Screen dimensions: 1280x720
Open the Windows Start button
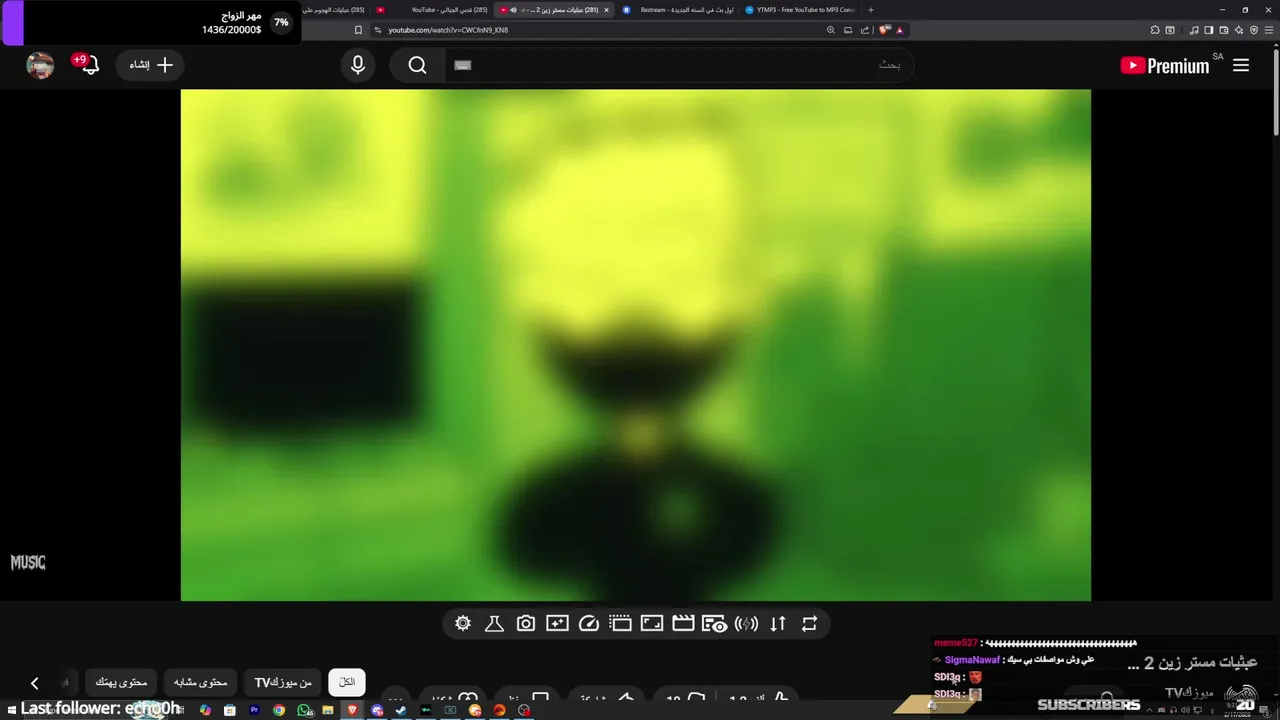(12, 710)
